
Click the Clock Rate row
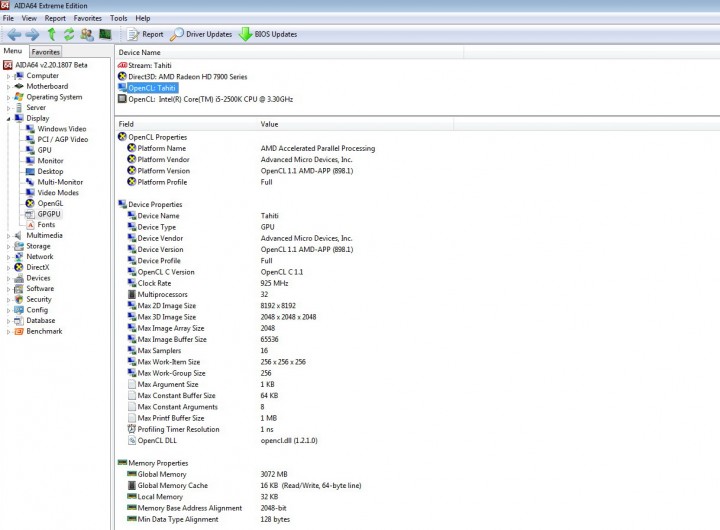208,283
